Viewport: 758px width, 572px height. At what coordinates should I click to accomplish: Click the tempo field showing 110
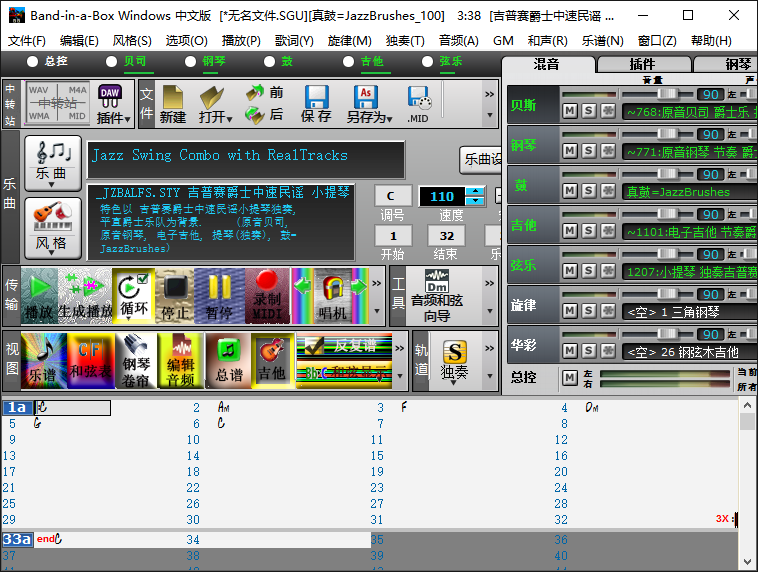(x=441, y=196)
